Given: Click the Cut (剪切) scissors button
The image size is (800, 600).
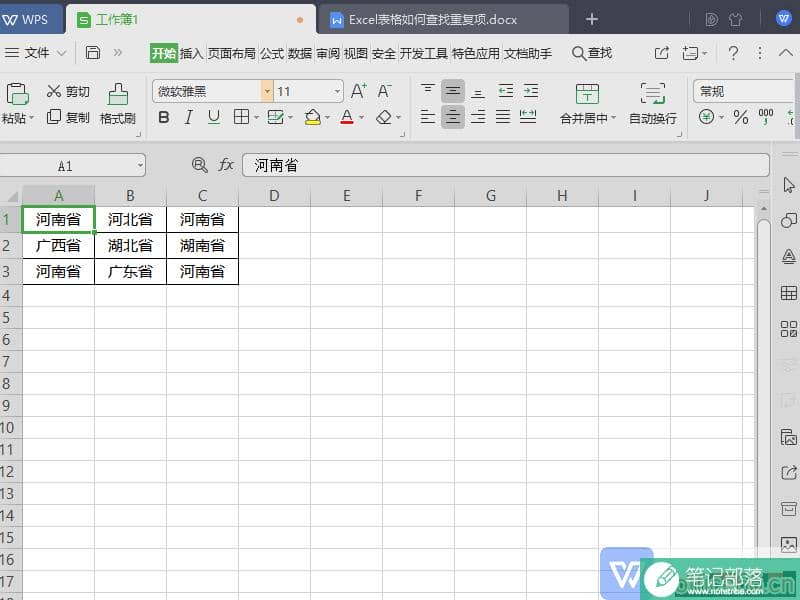Looking at the screenshot, I should click(67, 91).
